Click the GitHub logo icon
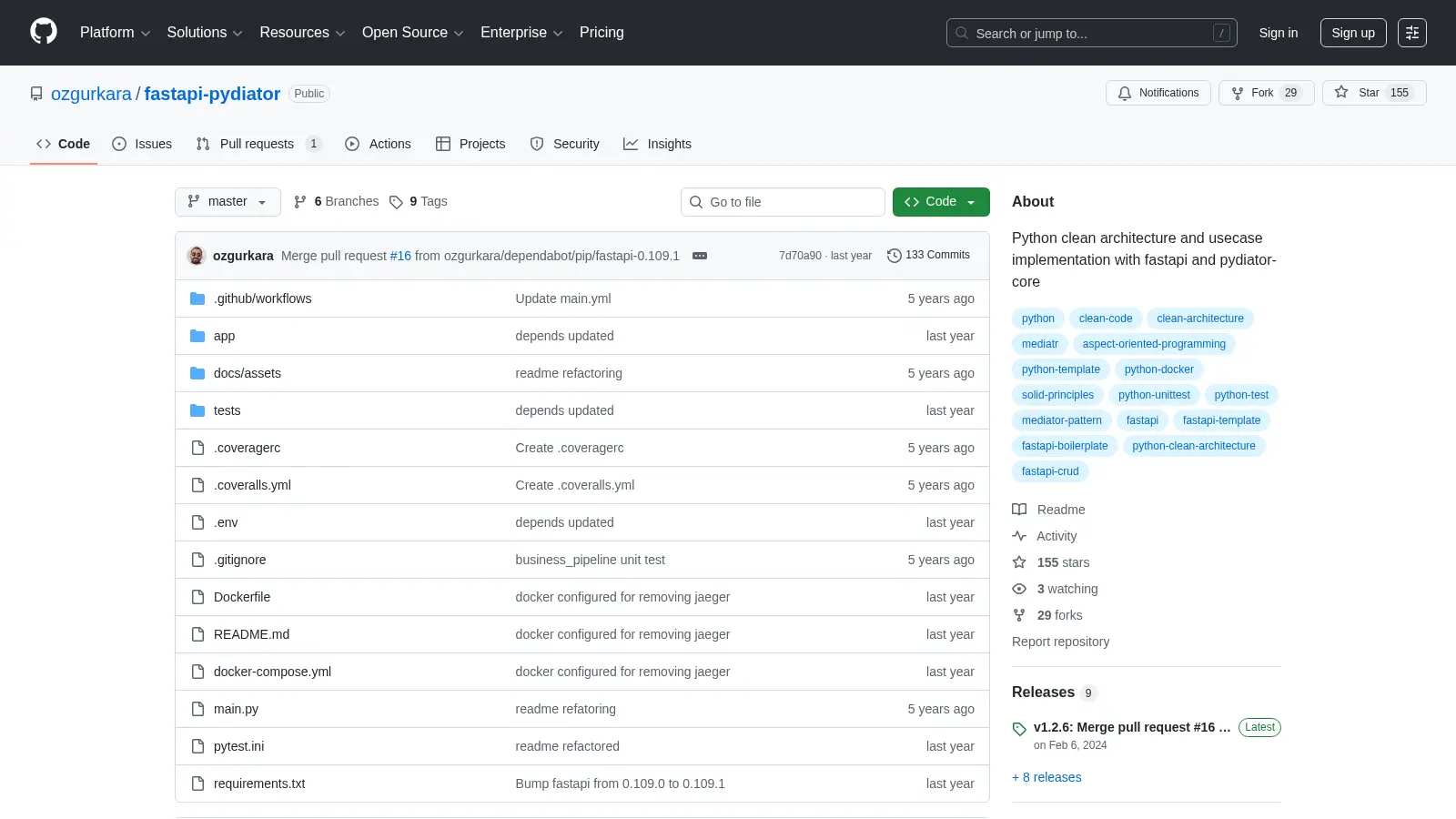The image size is (1456, 819). 44,32
